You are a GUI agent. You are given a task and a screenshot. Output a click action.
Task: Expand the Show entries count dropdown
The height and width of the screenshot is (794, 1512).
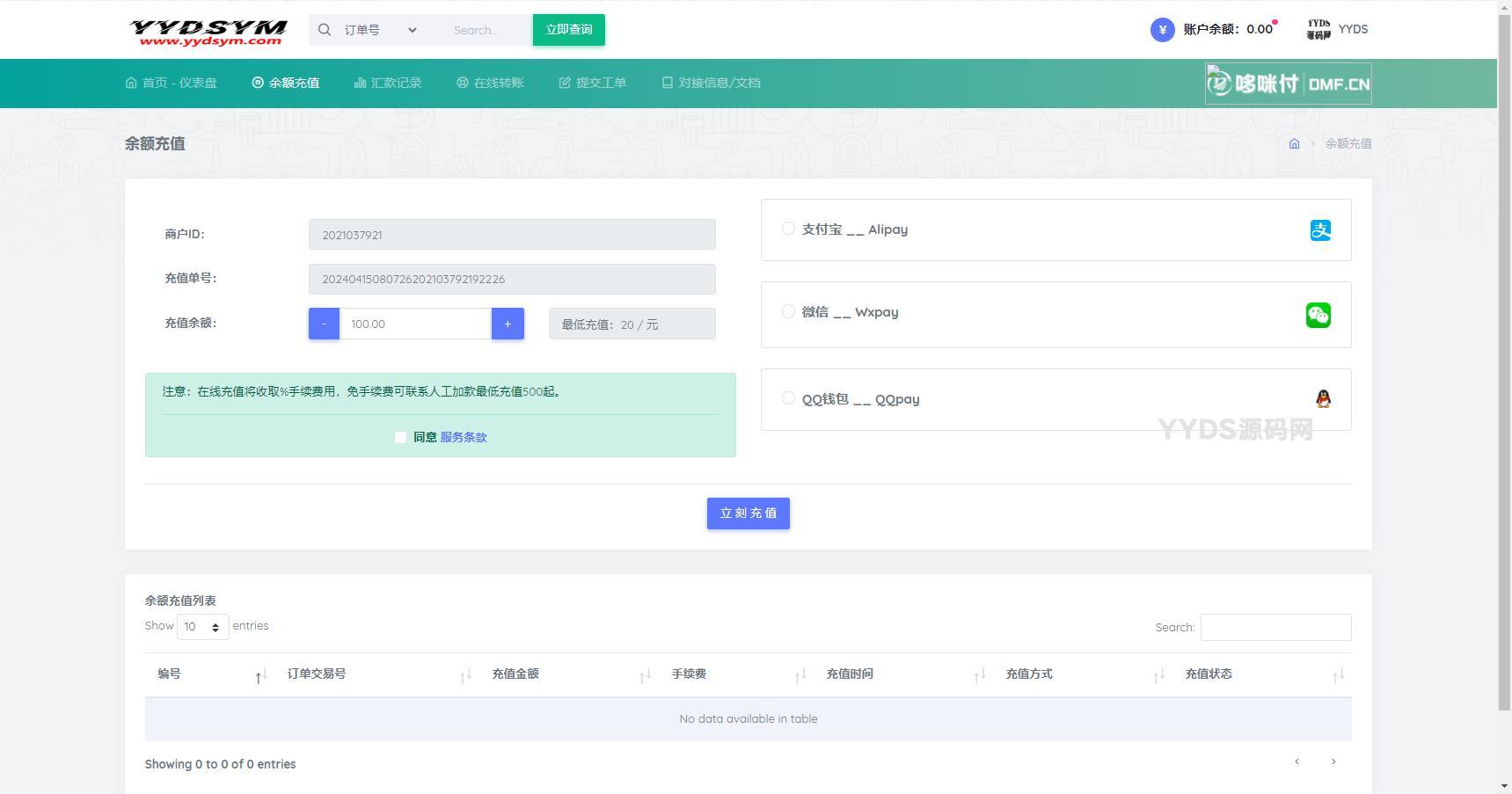(202, 627)
